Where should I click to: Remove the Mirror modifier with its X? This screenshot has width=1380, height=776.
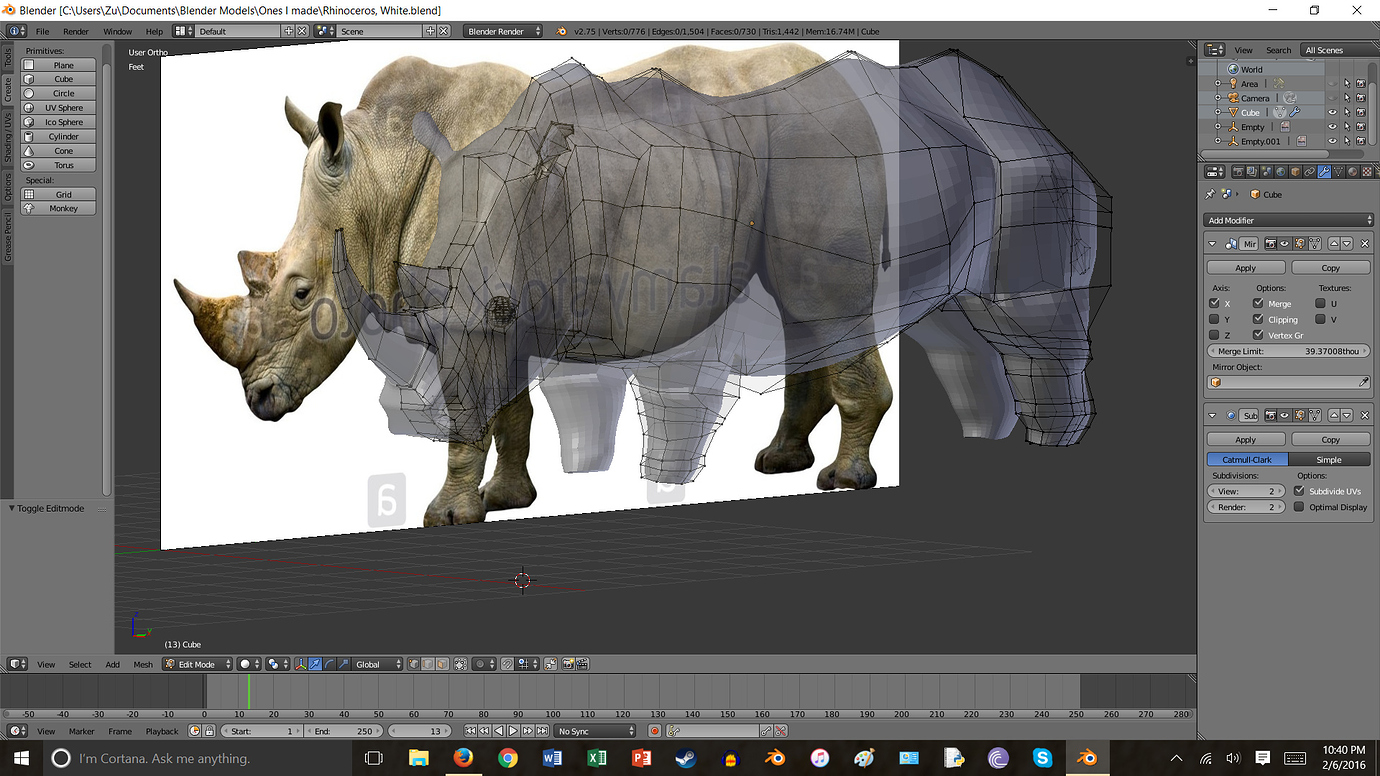point(1365,244)
